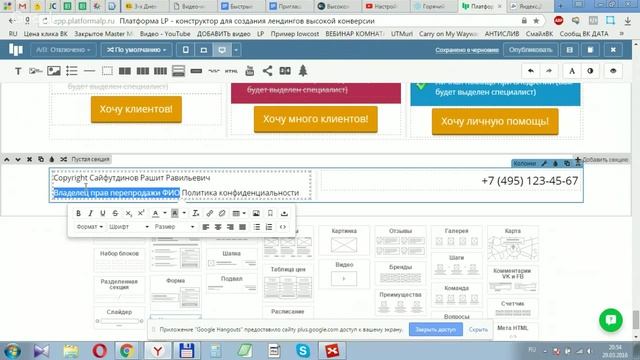
Task: Open the 'По умолчанию' variant dropdown
Action: point(137,50)
